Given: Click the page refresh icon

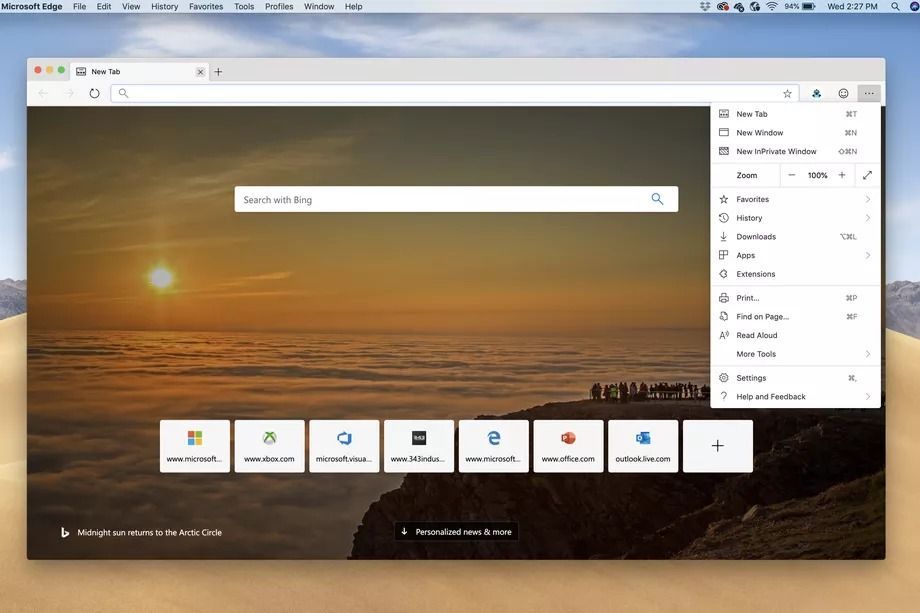Looking at the screenshot, I should [x=94, y=92].
